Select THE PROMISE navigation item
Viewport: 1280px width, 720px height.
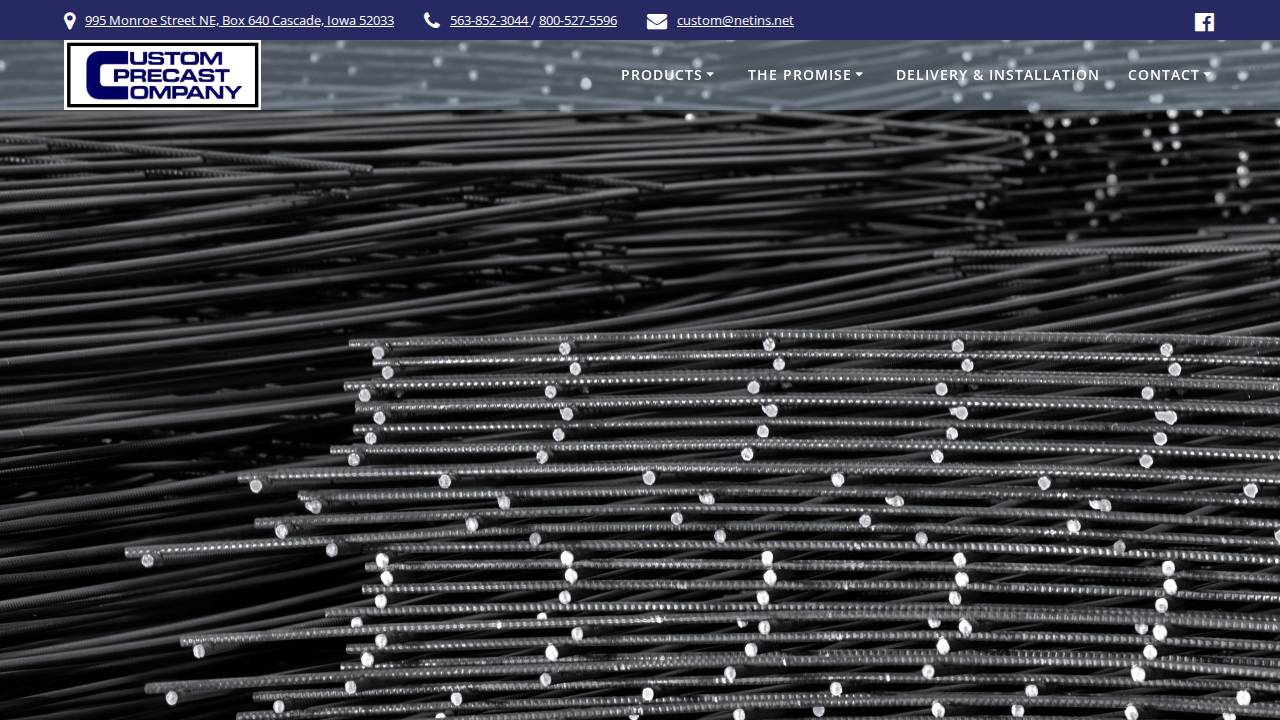click(799, 75)
